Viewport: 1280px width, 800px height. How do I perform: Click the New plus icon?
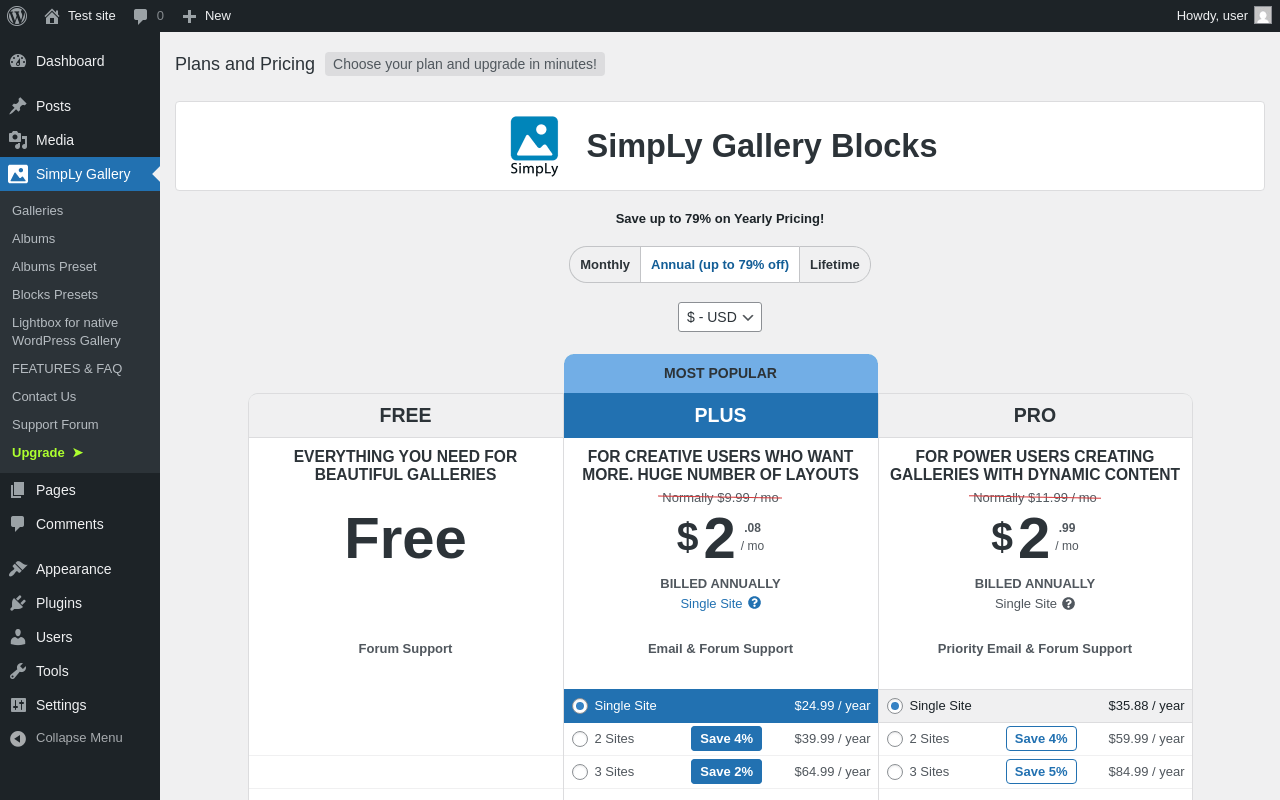(x=189, y=16)
